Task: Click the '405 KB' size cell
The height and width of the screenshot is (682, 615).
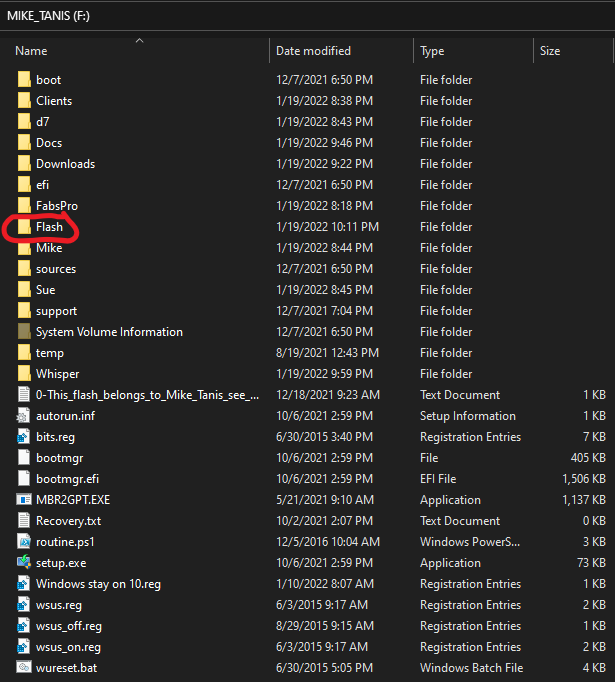Action: 588,458
